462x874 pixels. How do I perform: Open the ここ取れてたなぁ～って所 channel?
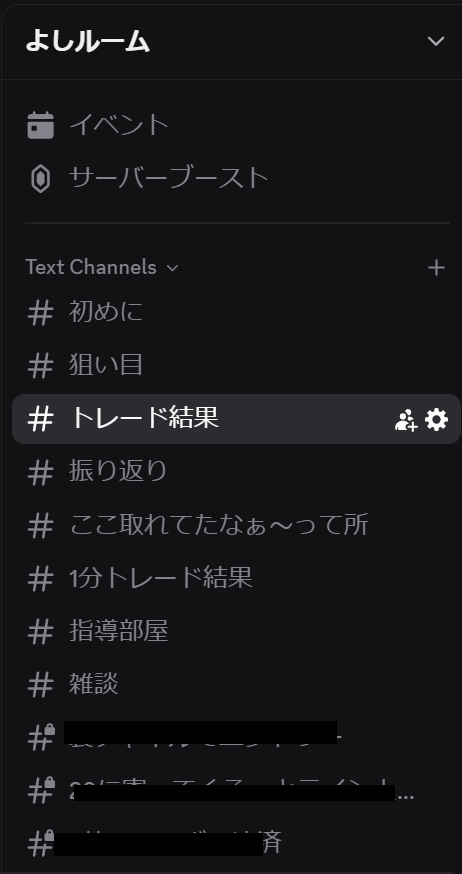pyautogui.click(x=236, y=525)
